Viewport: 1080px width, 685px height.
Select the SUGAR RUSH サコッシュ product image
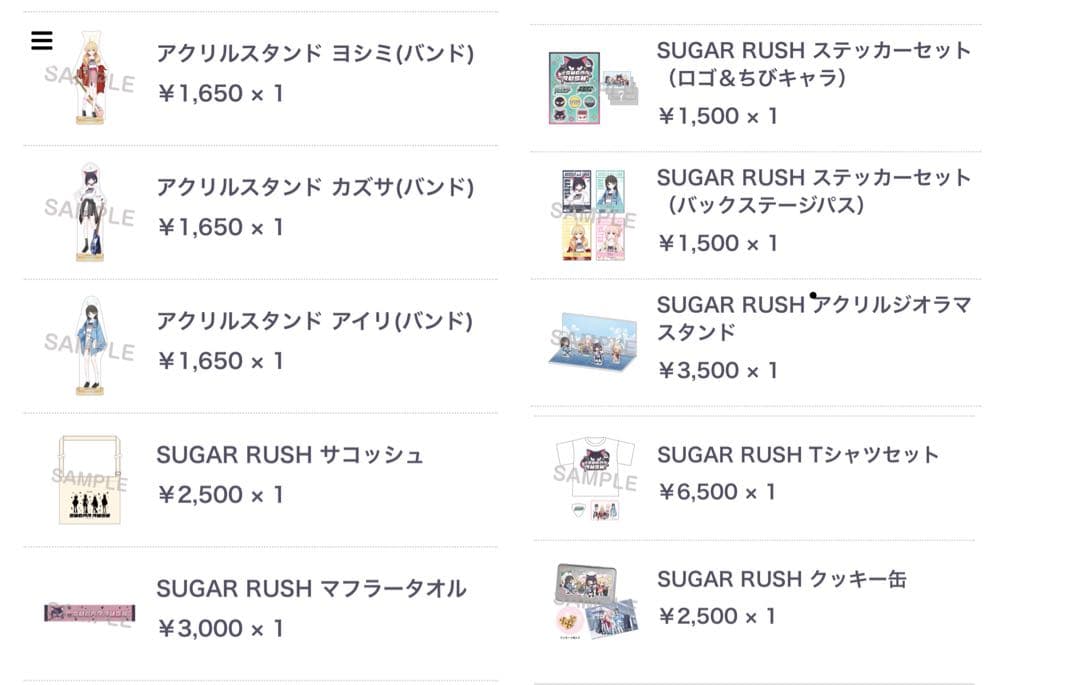point(90,480)
